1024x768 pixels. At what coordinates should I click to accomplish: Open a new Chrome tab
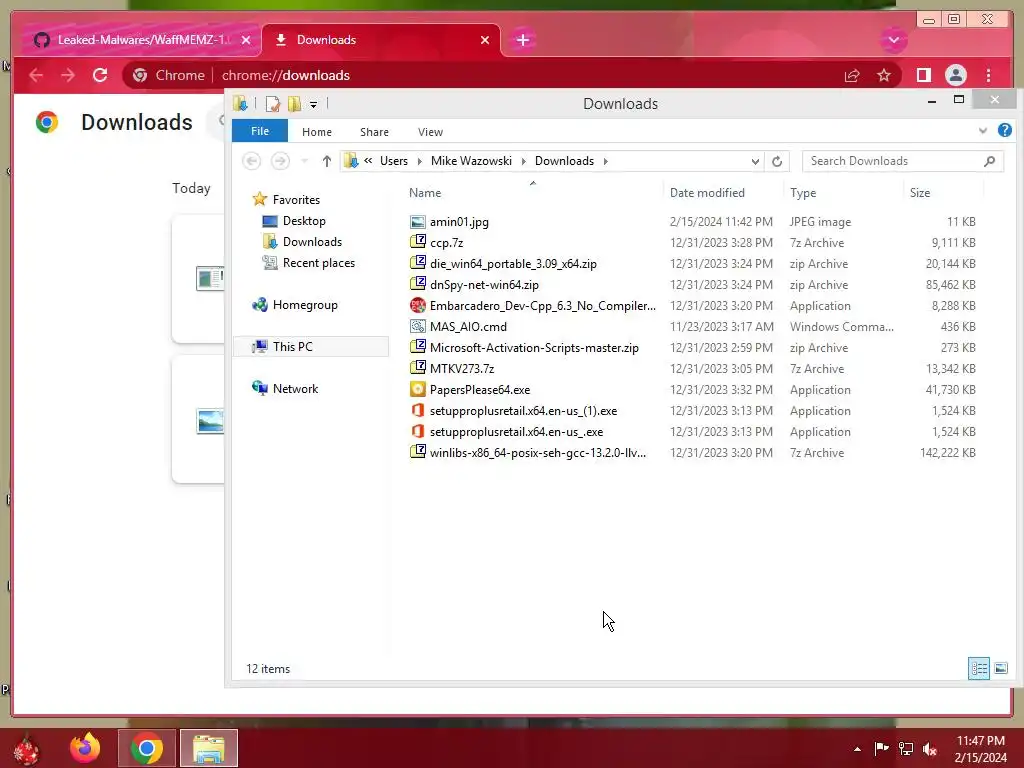[522, 40]
